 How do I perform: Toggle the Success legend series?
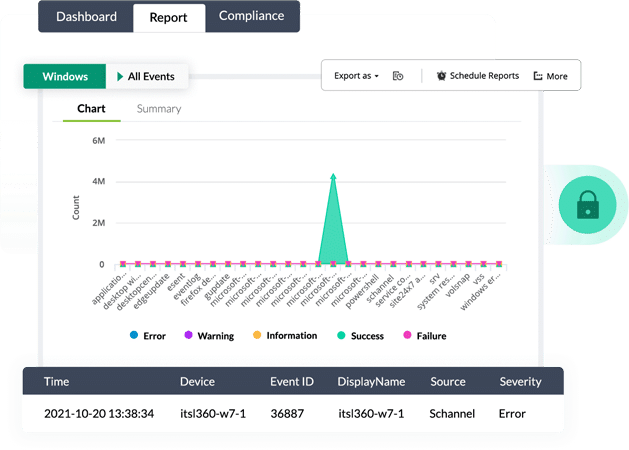[360, 335]
